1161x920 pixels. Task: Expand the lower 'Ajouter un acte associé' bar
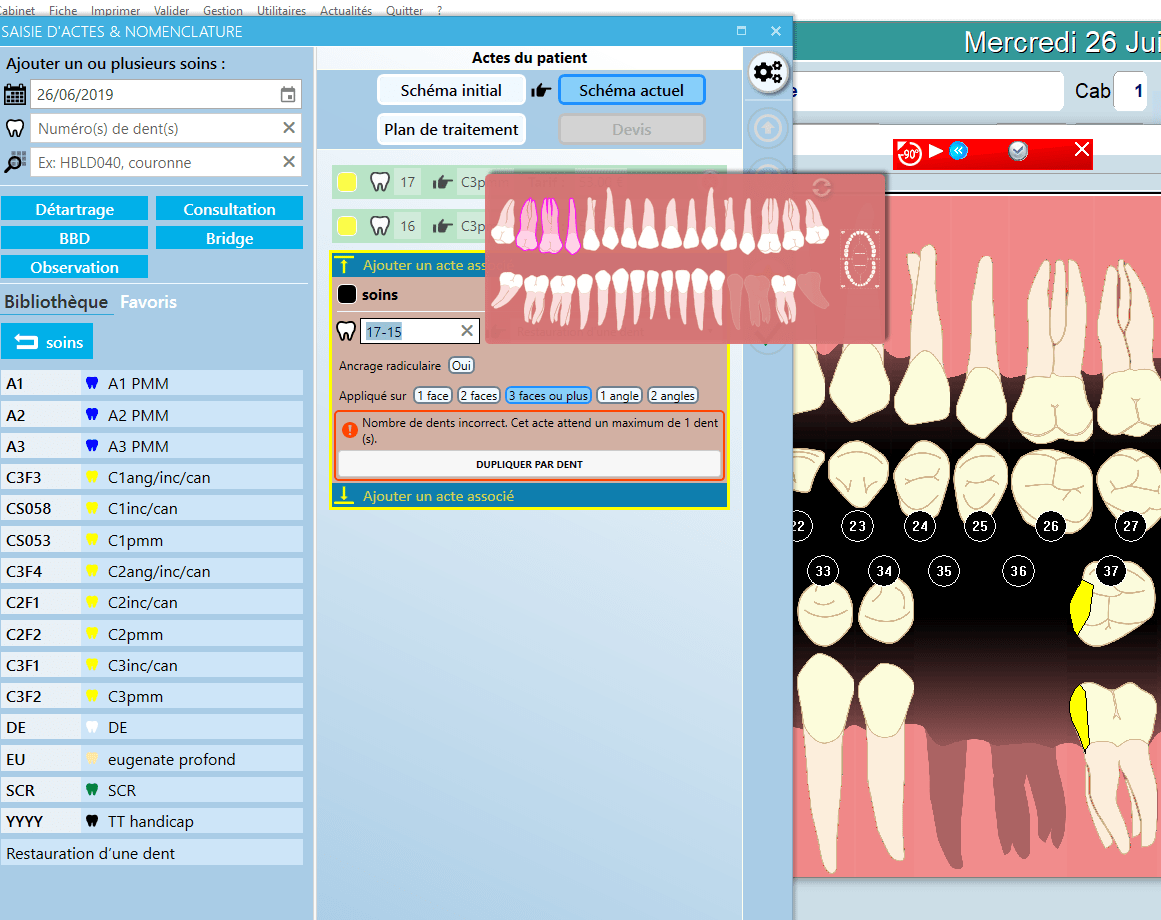coord(529,496)
